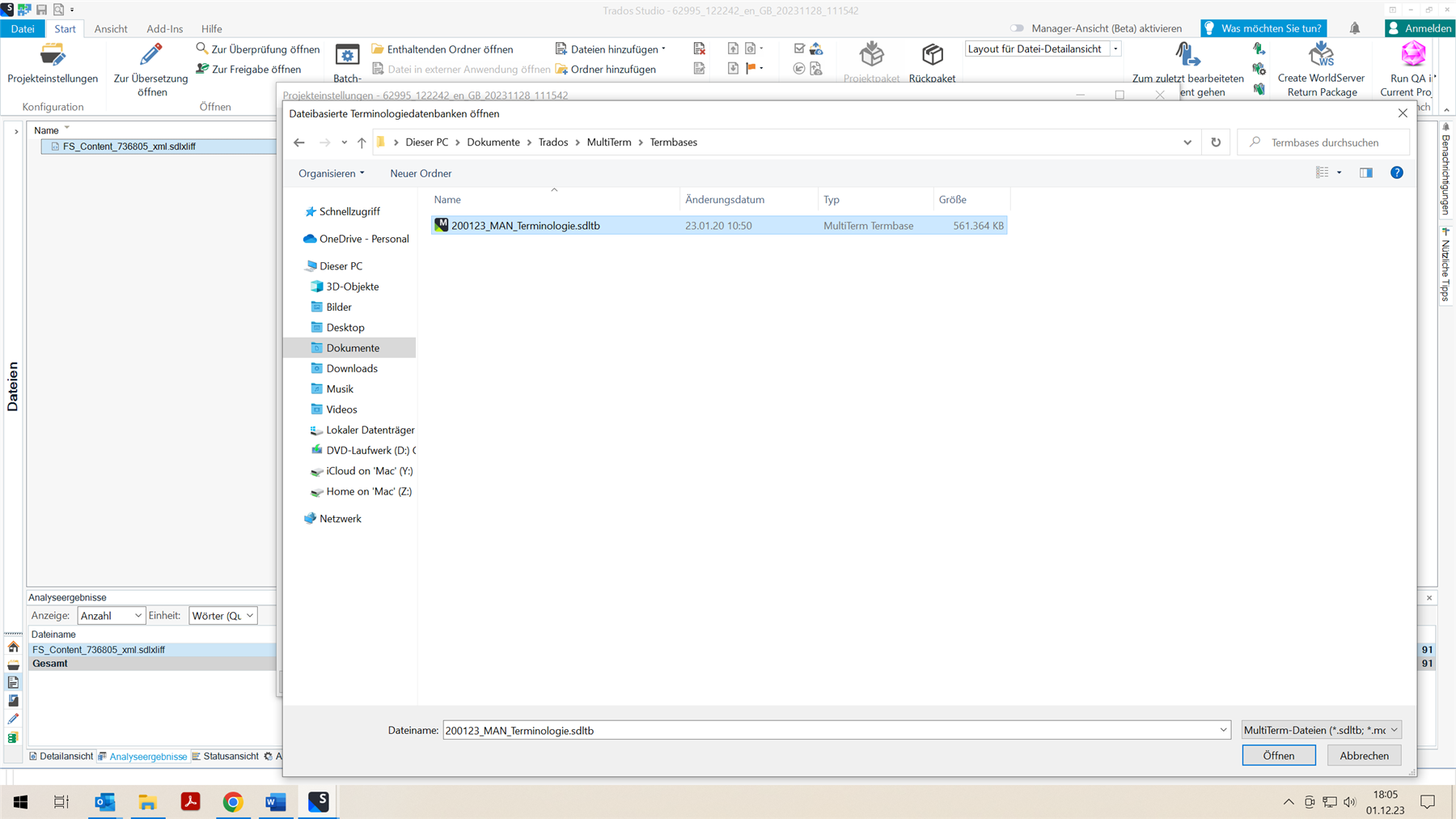
Task: Click Termbases durchsuchen search field
Action: pyautogui.click(x=1325, y=142)
